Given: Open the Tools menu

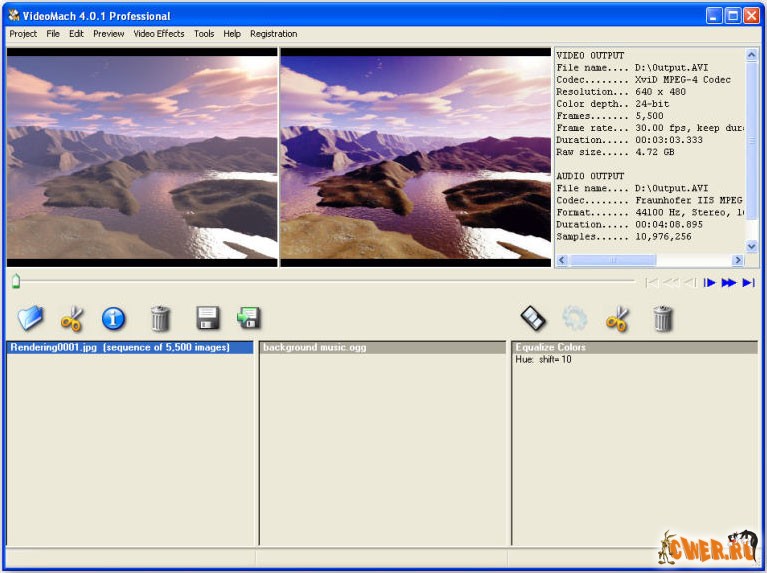Looking at the screenshot, I should pyautogui.click(x=204, y=34).
